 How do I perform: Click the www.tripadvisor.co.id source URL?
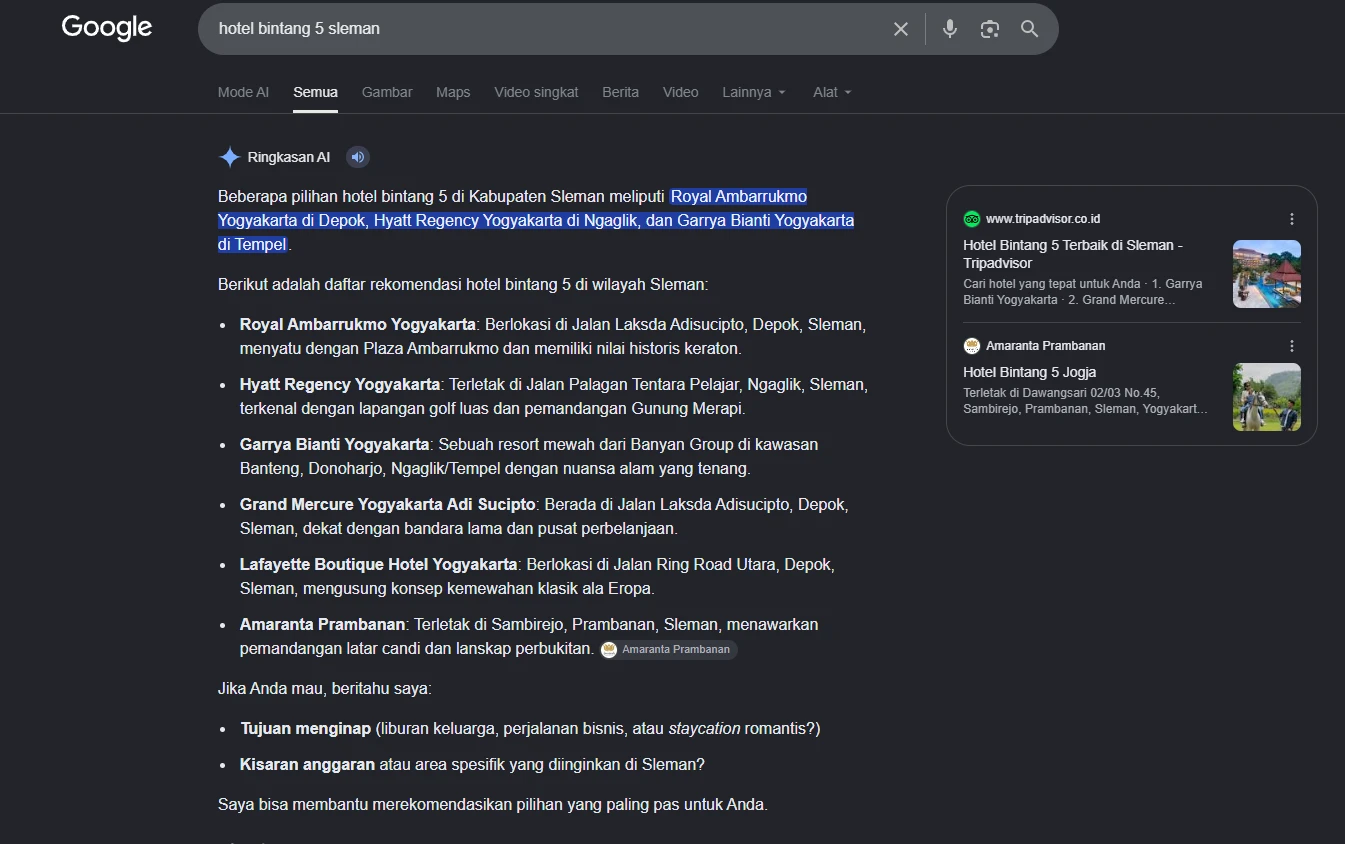pos(1043,219)
